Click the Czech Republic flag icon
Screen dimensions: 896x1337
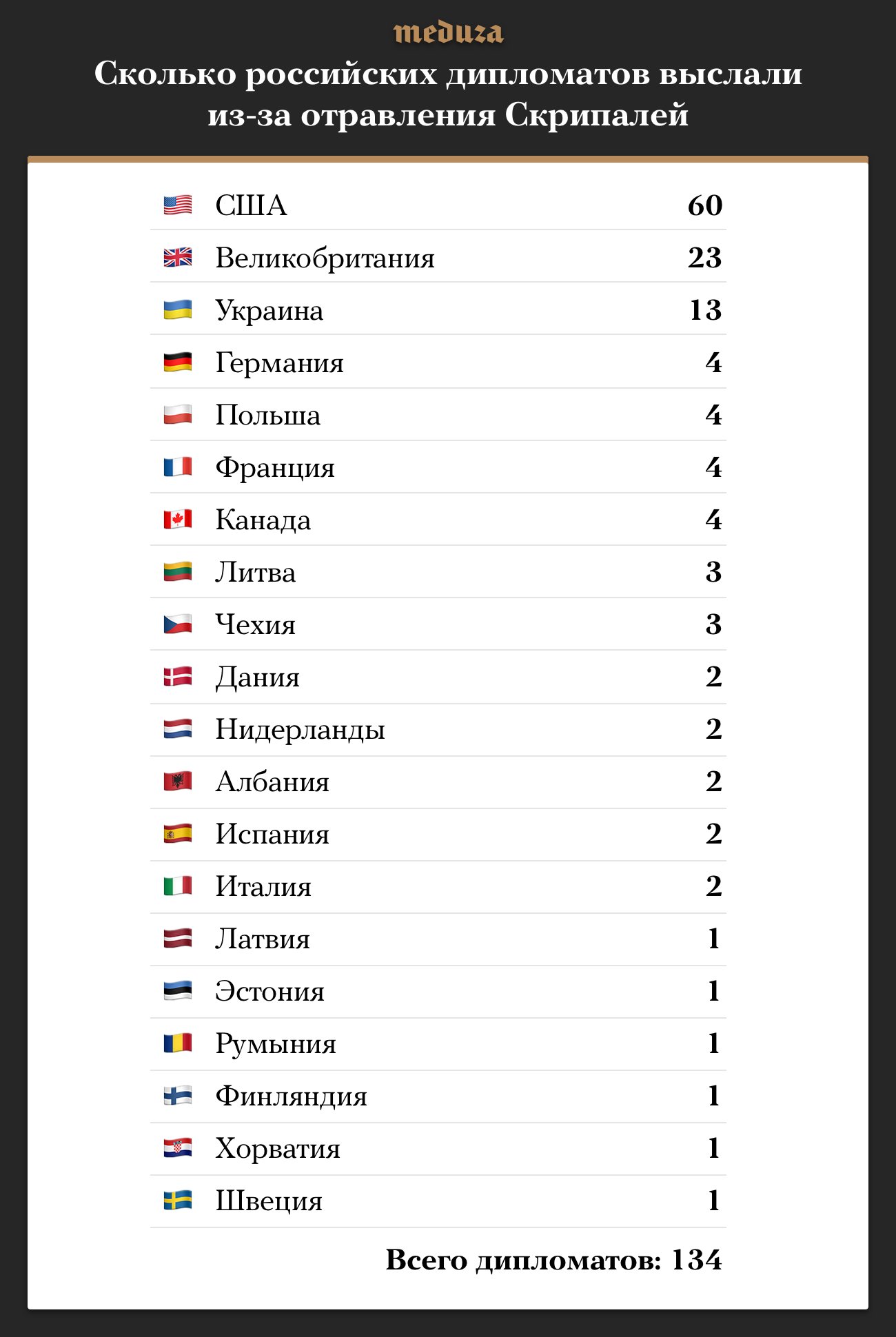[x=178, y=624]
